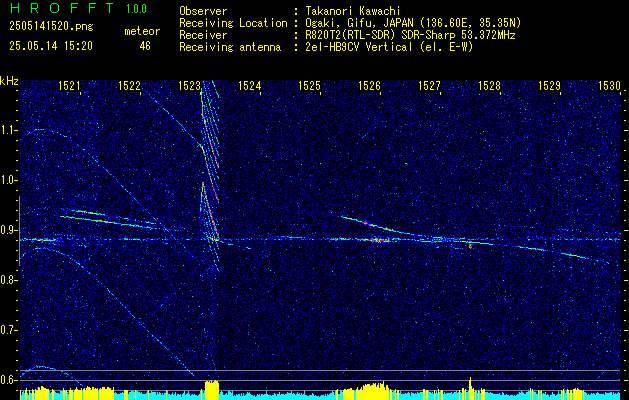Viewport: 629px width, 400px height.
Task: Click the 1527 time marker
Action: 429,85
